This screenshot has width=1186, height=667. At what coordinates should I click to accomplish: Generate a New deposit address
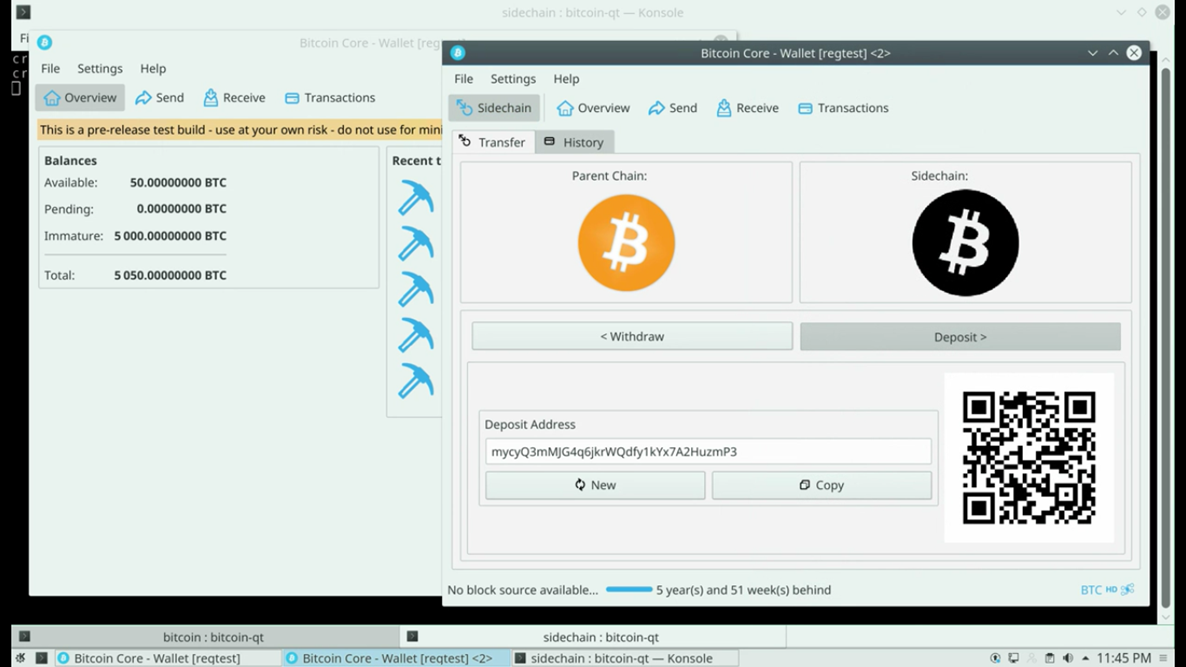595,485
